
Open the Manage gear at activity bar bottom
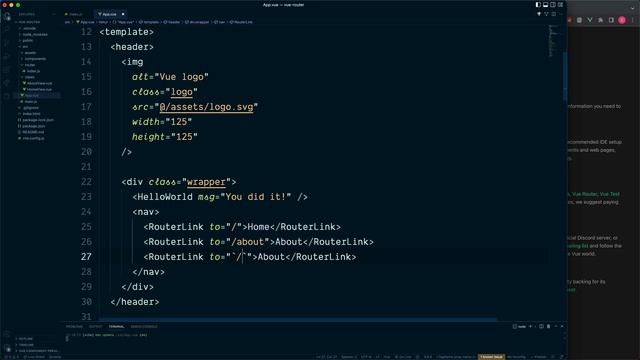[7, 348]
